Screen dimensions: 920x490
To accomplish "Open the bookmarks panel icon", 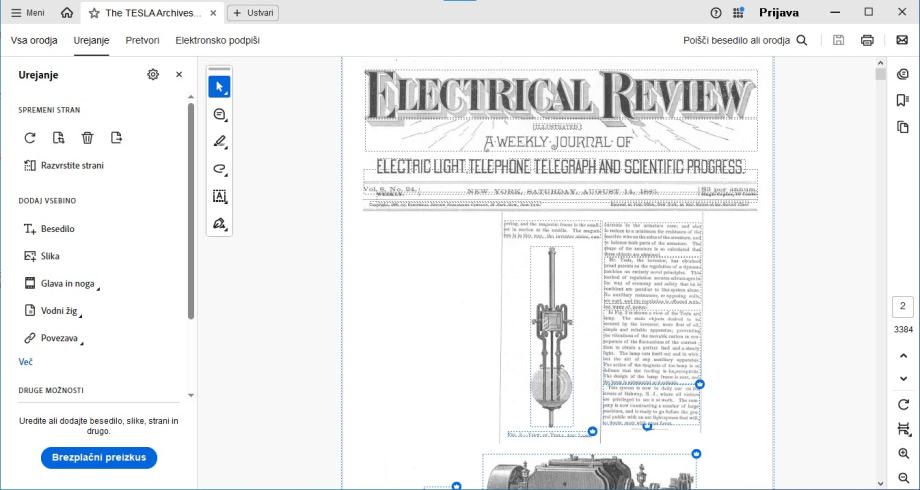I will tap(903, 100).
